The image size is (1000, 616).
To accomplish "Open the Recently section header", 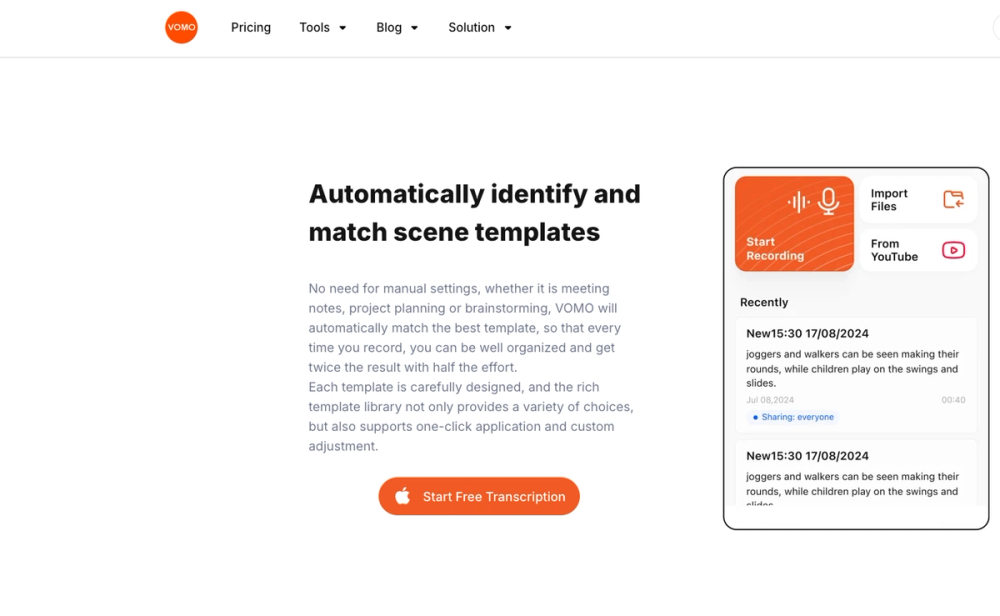I will (763, 302).
